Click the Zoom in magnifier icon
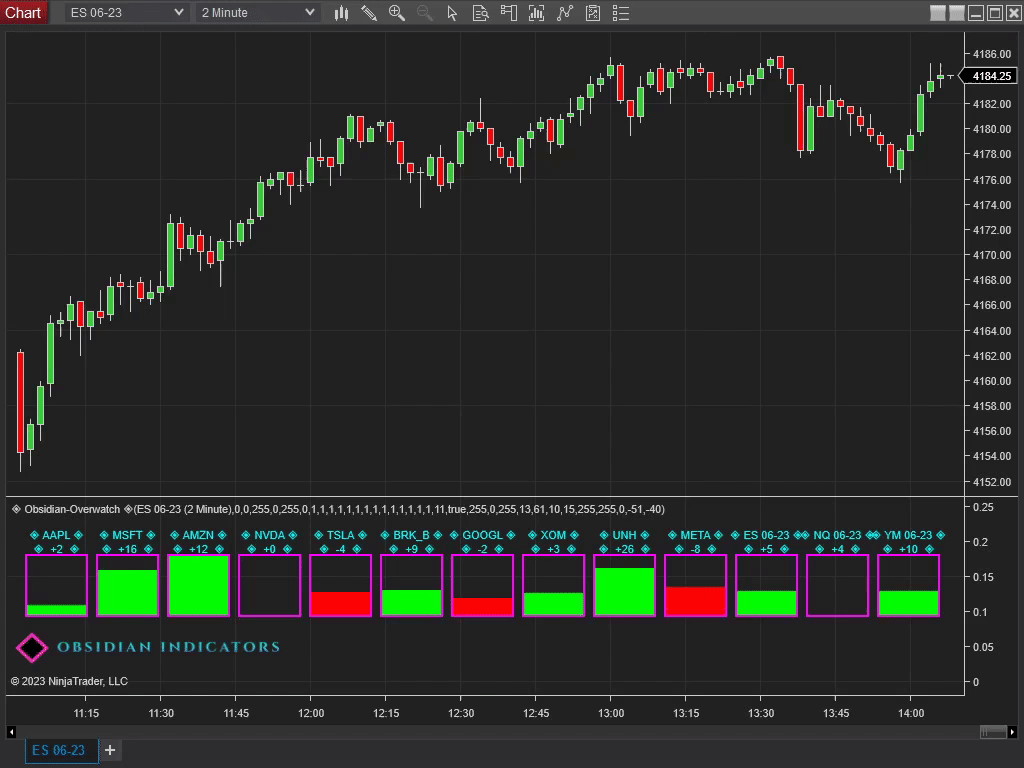This screenshot has height=768, width=1024. click(x=396, y=13)
